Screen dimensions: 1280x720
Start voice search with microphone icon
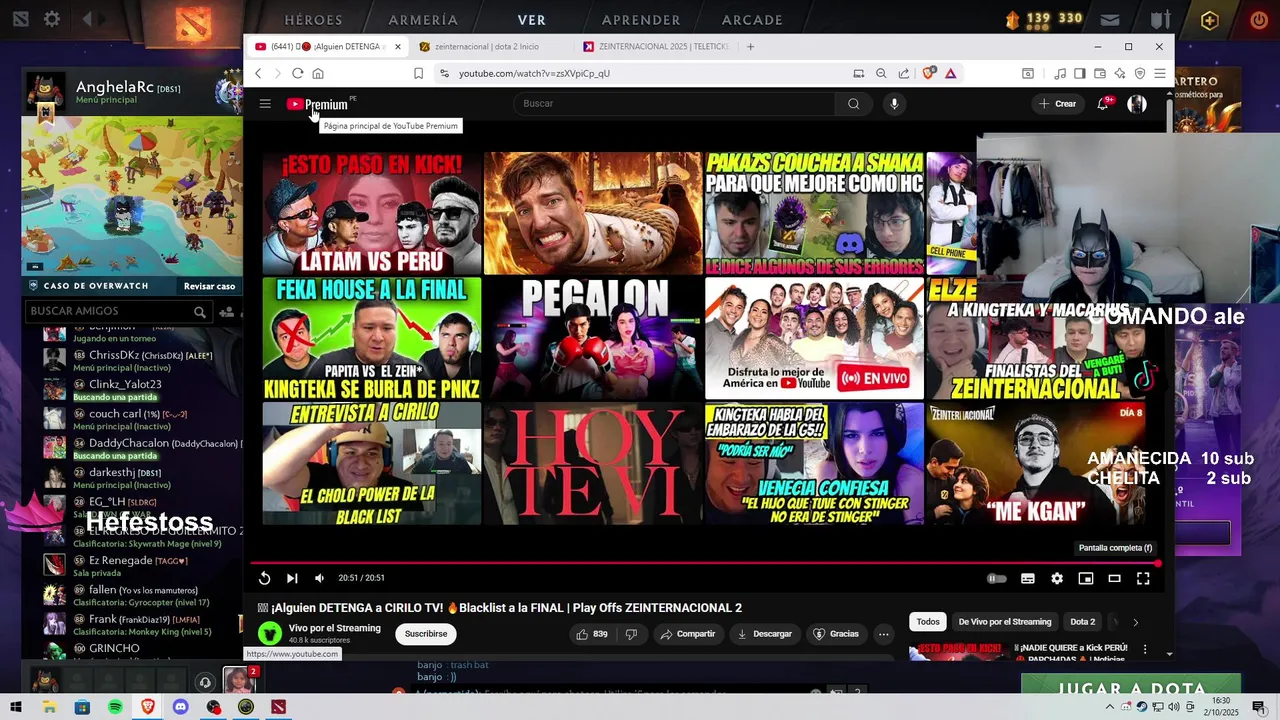(x=894, y=104)
